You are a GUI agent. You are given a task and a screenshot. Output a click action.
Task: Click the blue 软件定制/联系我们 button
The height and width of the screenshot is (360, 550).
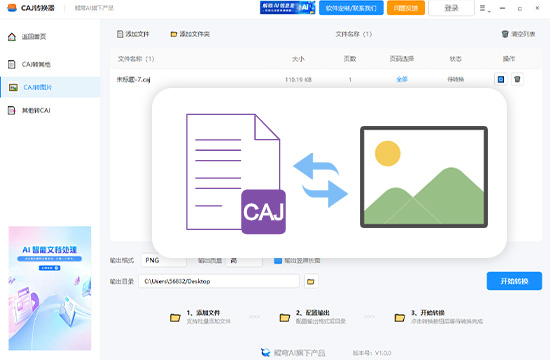pyautogui.click(x=351, y=8)
